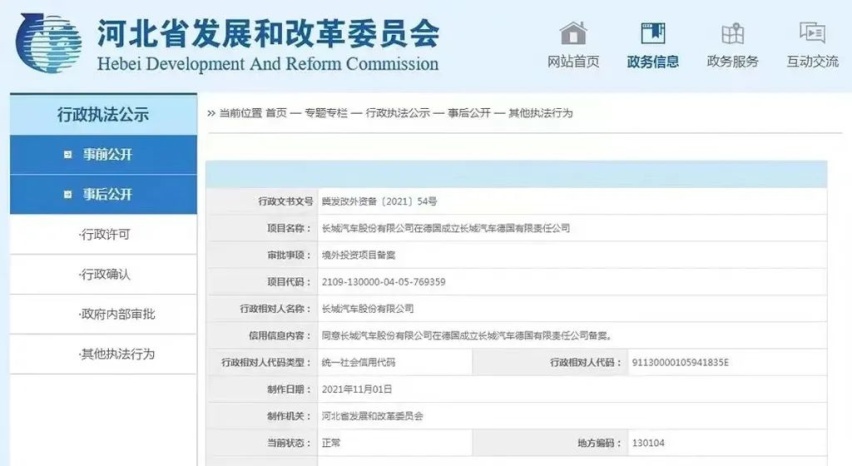
Task: Open the 政务信息 nav label
Action: pos(653,62)
